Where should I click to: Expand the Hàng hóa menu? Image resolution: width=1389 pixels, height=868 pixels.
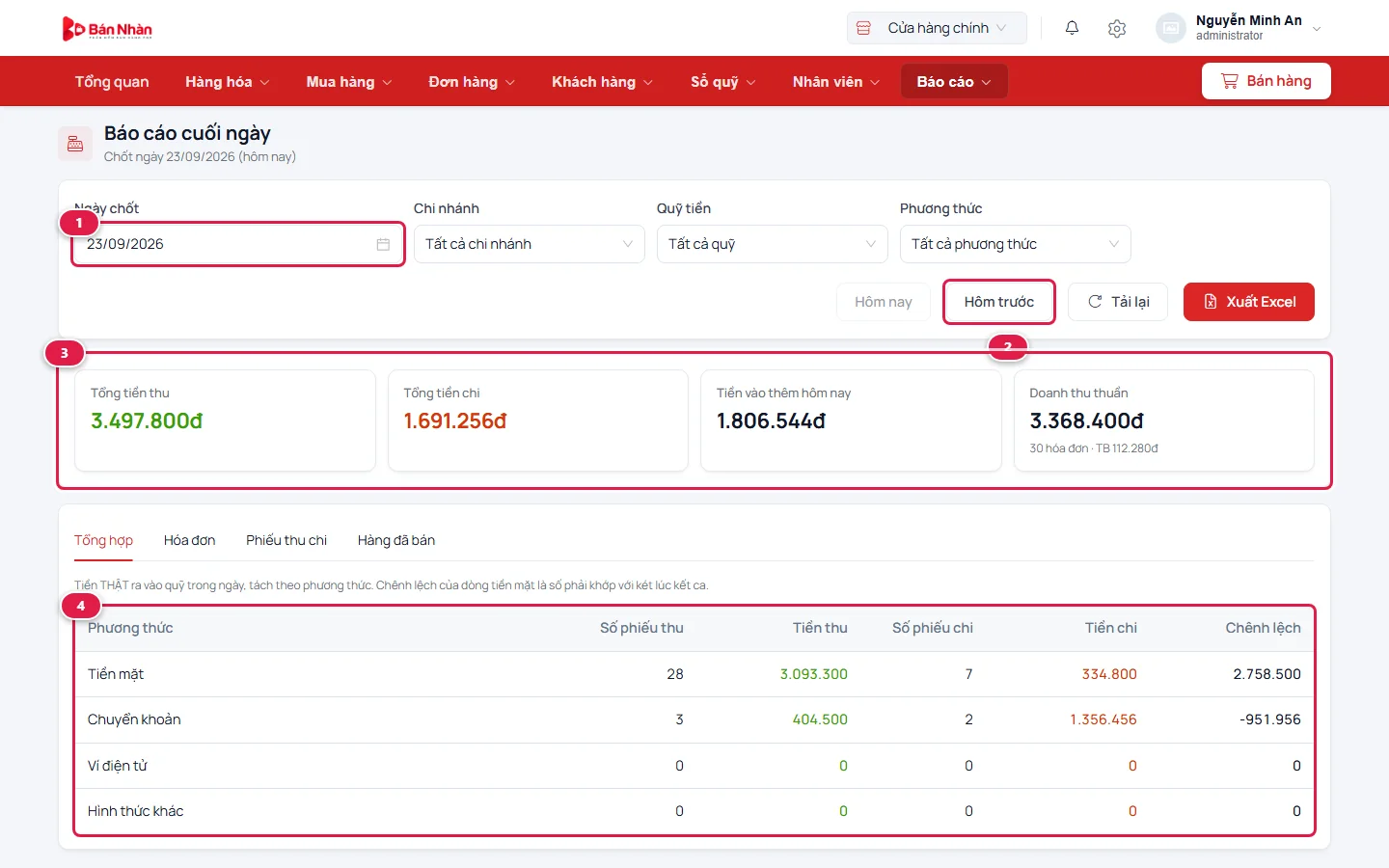coord(228,82)
